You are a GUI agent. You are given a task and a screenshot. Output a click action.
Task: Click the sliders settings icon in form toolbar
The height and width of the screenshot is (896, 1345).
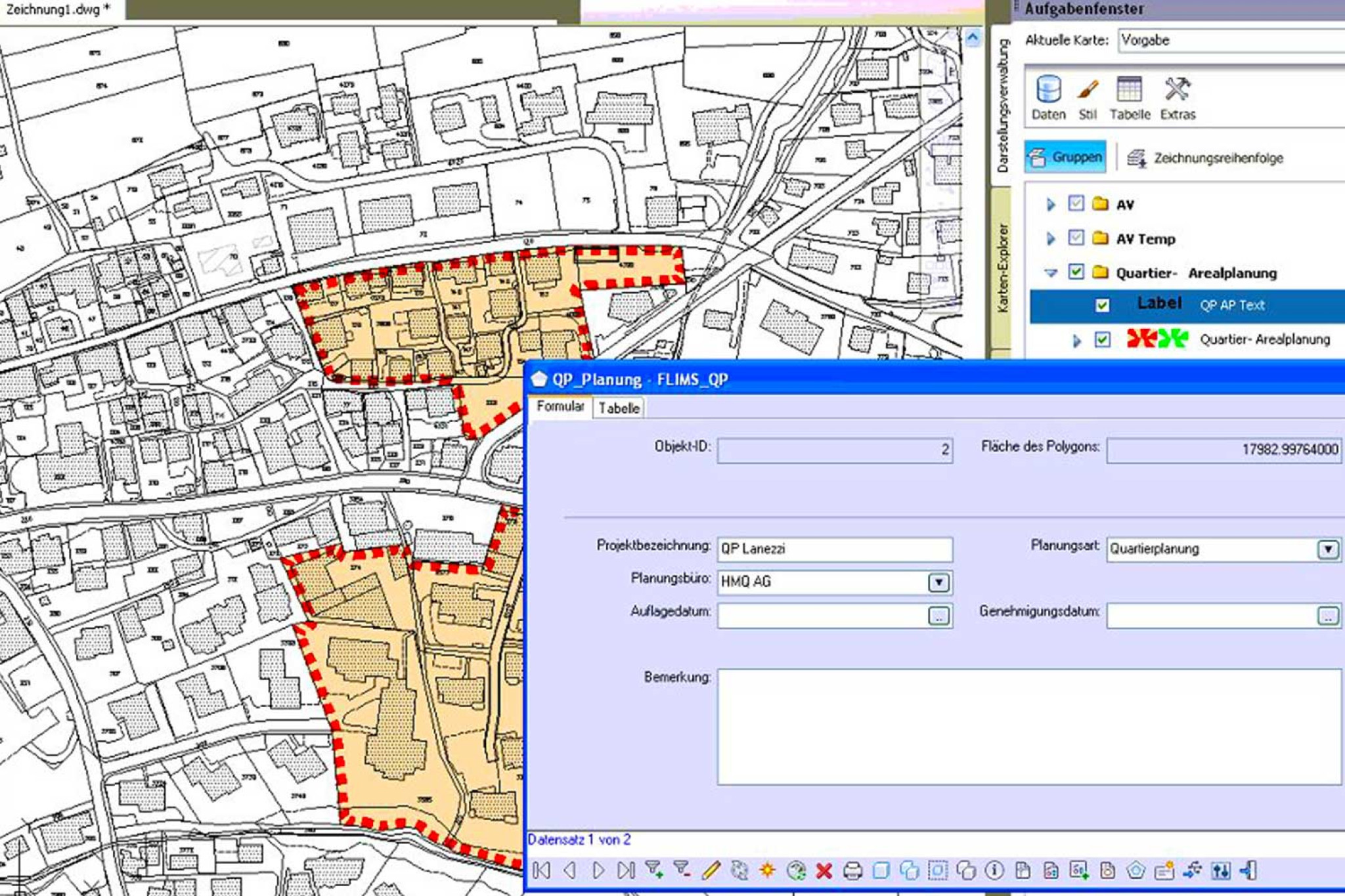coord(1221,870)
